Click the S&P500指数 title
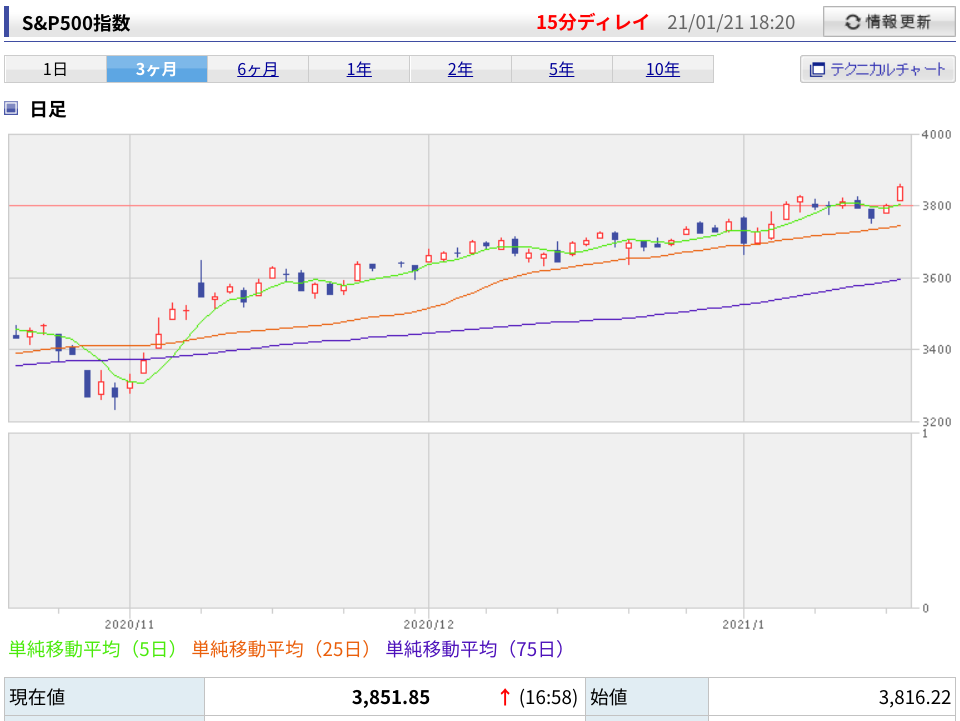 pyautogui.click(x=76, y=23)
